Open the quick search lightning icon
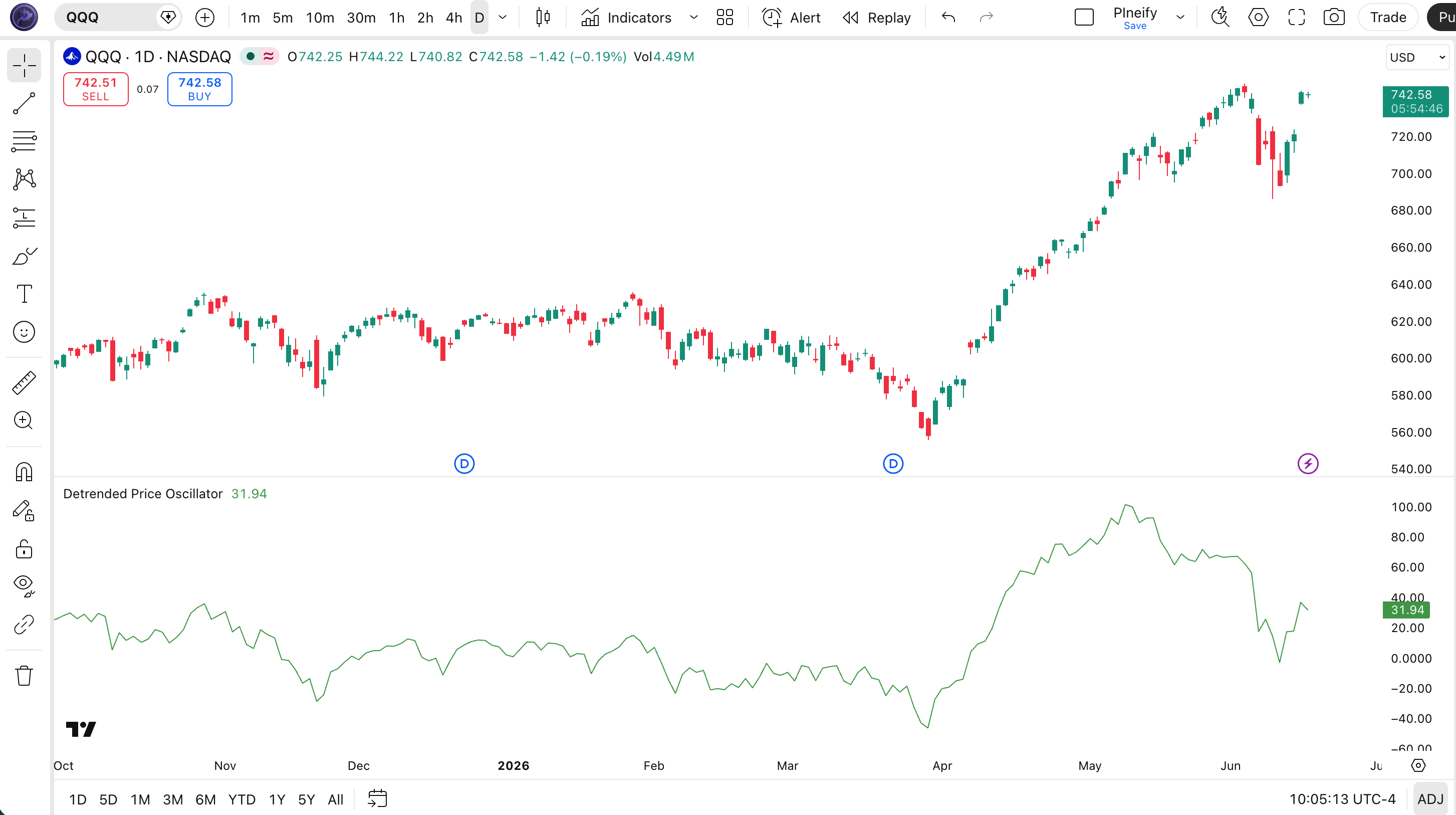The width and height of the screenshot is (1456, 815). pyautogui.click(x=1221, y=18)
